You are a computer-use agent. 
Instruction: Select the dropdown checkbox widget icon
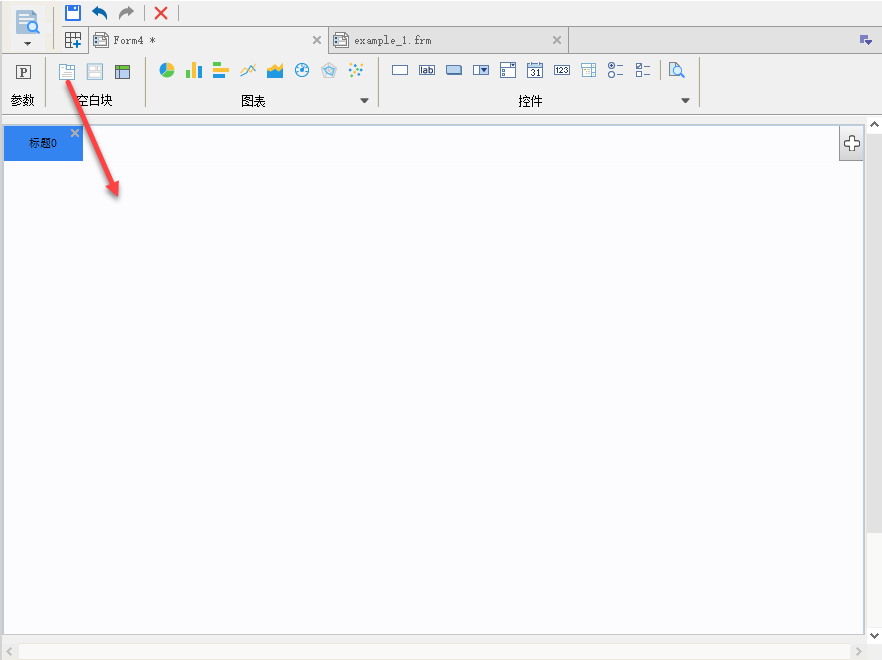click(508, 70)
